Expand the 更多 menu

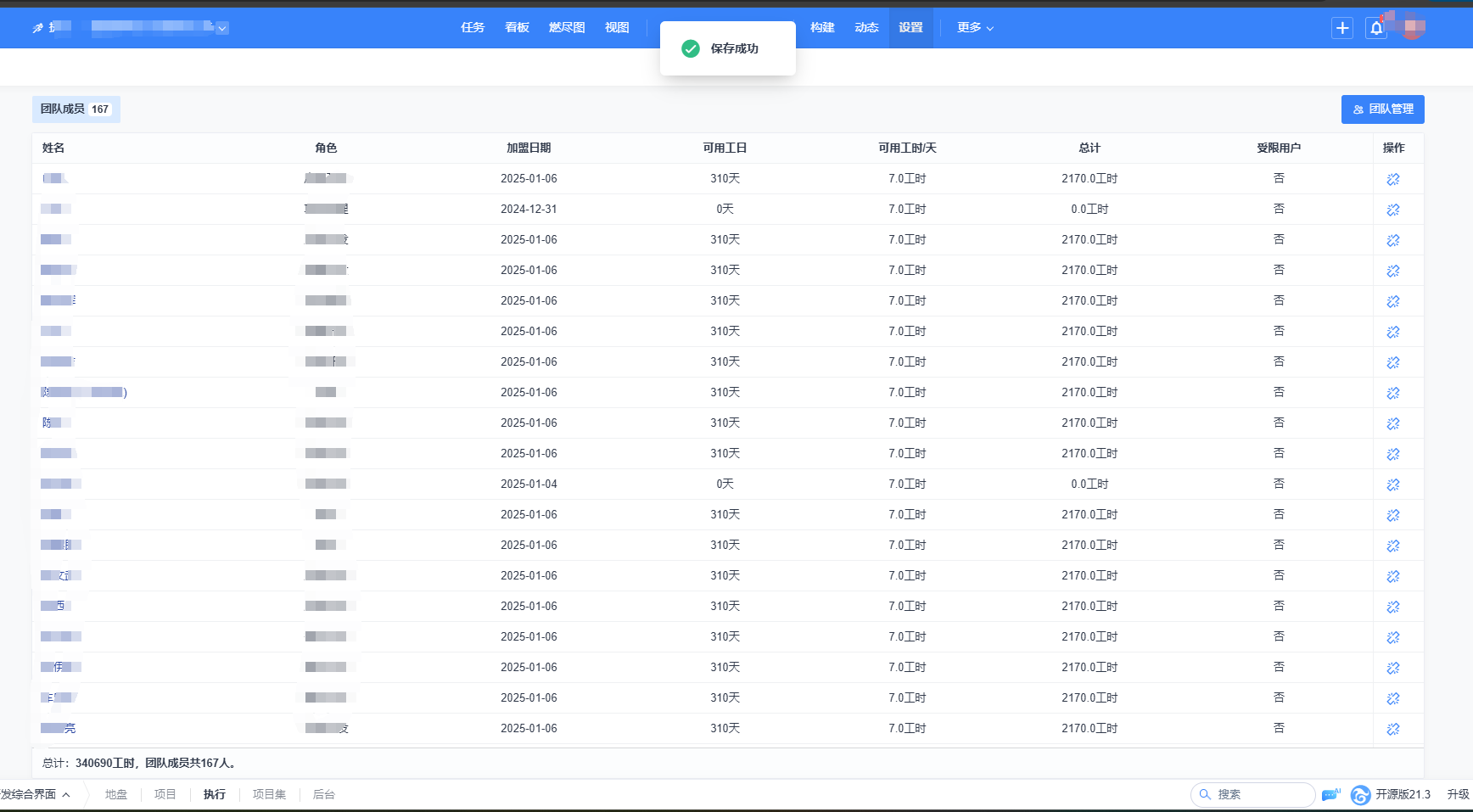pyautogui.click(x=974, y=28)
